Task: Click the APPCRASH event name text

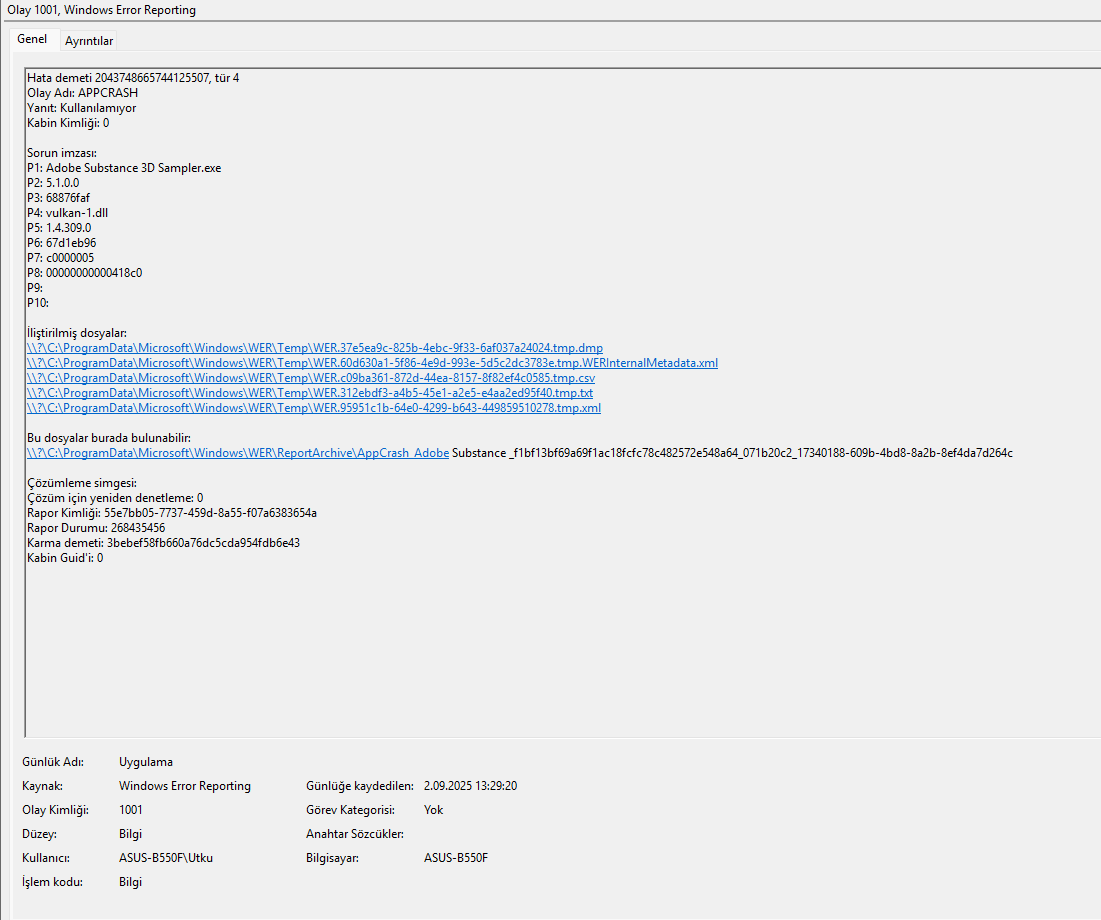Action: (107, 93)
